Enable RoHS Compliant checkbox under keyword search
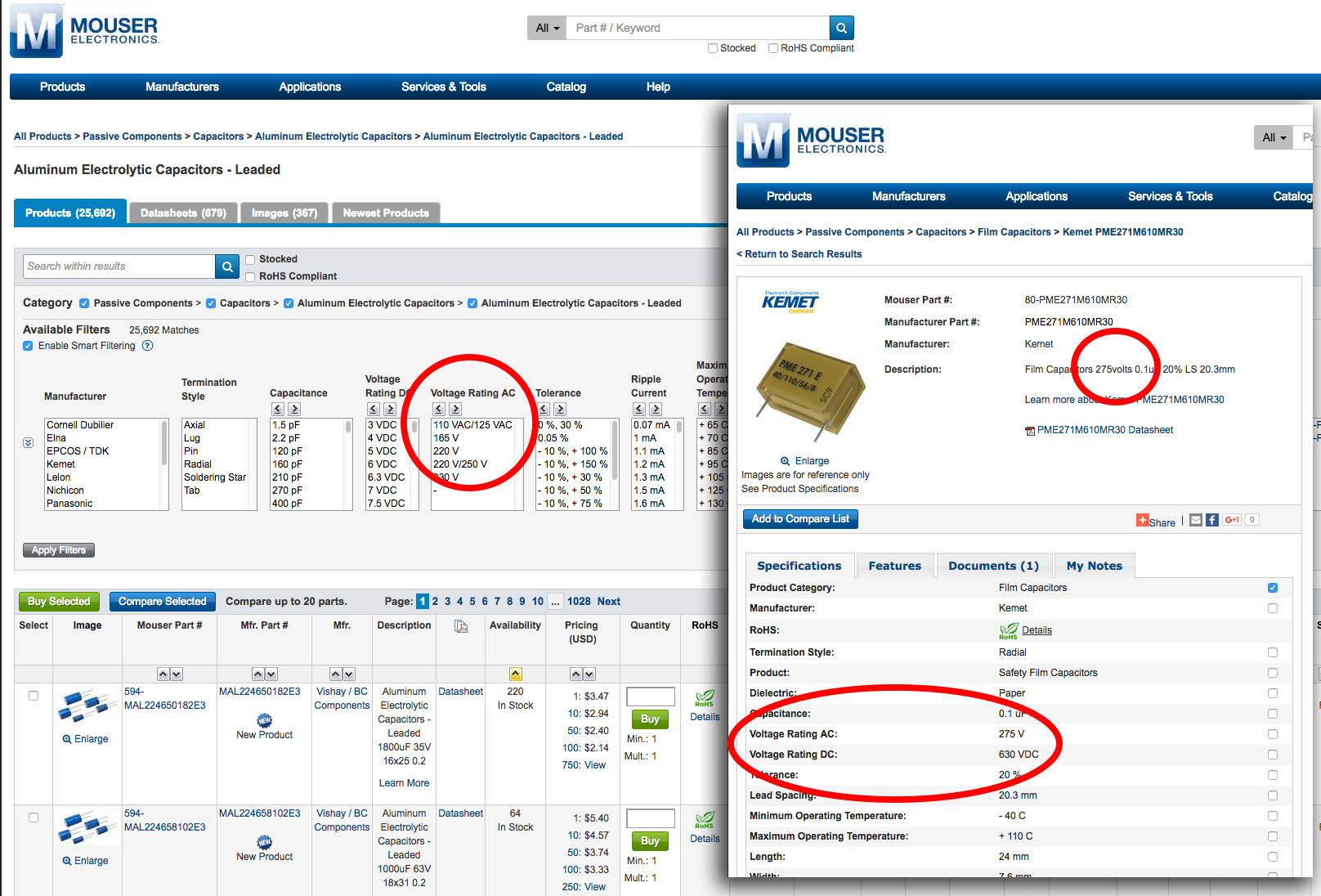 tap(773, 48)
